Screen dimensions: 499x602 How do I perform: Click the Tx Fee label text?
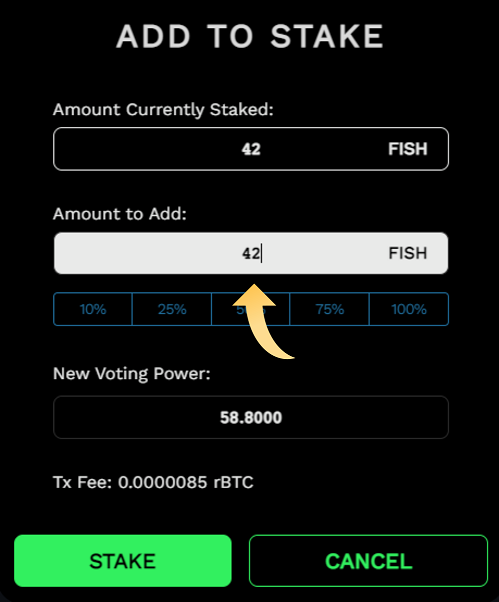click(82, 482)
